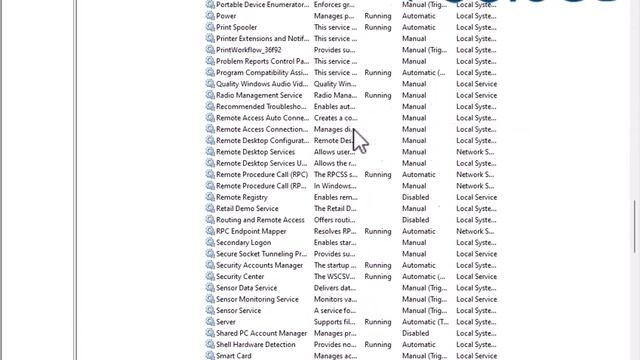Screen dimensions: 640x360
Task: Select the Print Spooler service name
Action: 236,27
